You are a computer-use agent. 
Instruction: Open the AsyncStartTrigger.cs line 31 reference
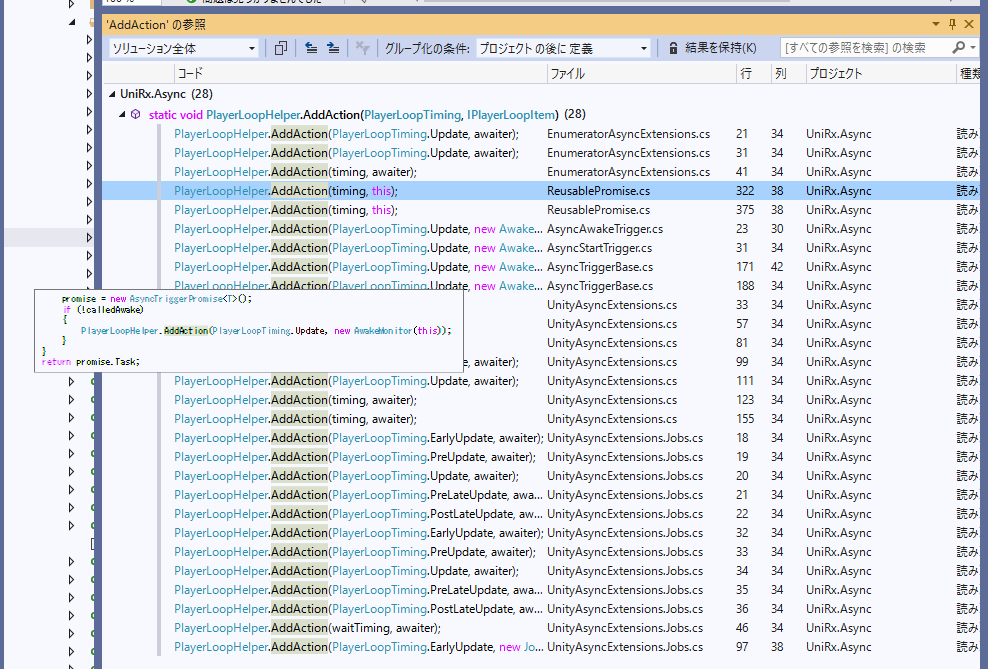pyautogui.click(x=541, y=248)
